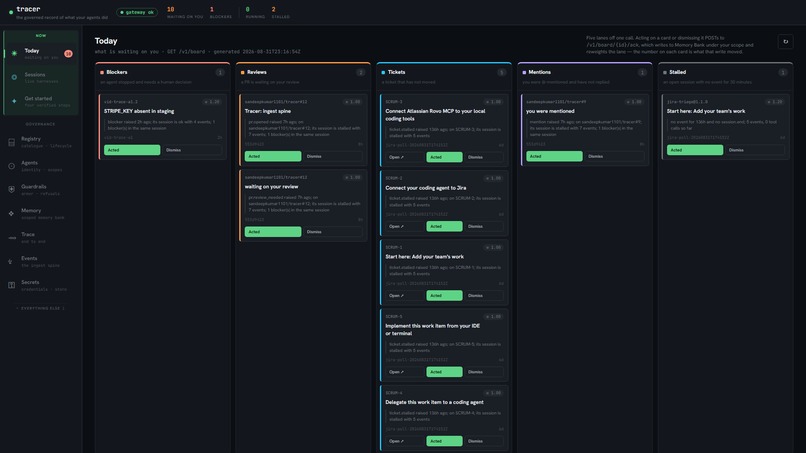Click the Guardrails shield icon
Image resolution: width=806 pixels, height=453 pixels.
pyautogui.click(x=11, y=190)
